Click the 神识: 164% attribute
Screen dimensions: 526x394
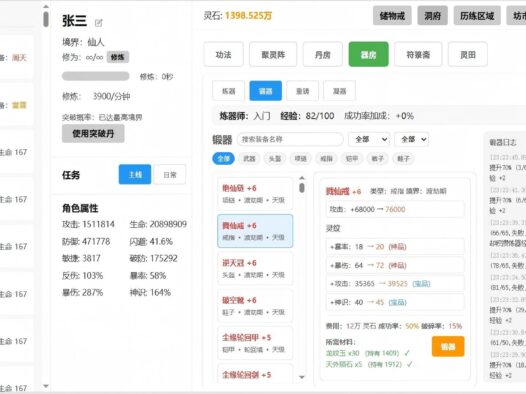[x=150, y=292]
